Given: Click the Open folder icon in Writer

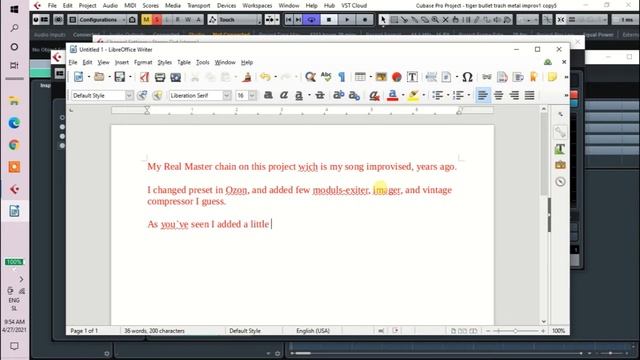Looking at the screenshot, I should pos(99,77).
